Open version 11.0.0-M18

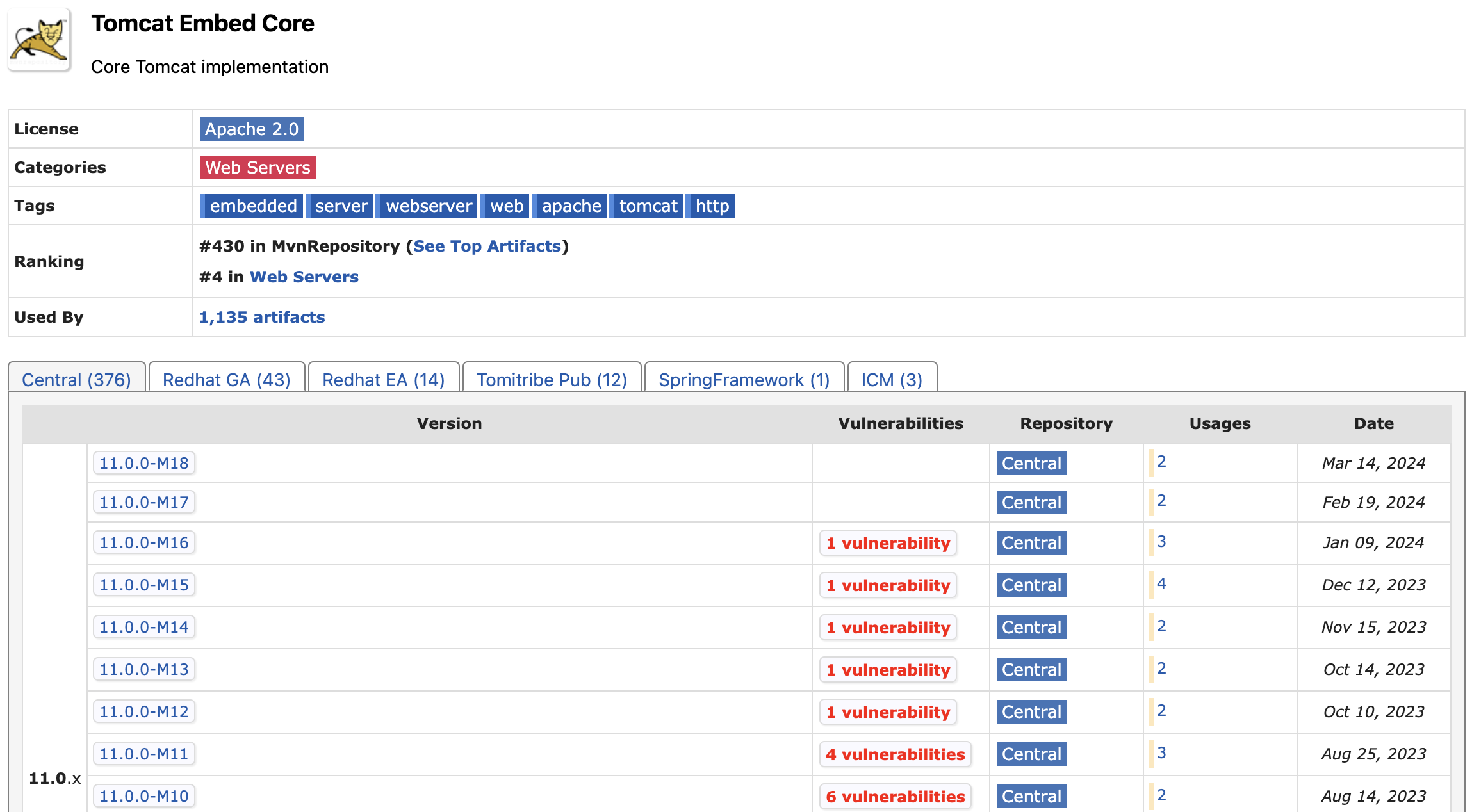click(x=144, y=463)
